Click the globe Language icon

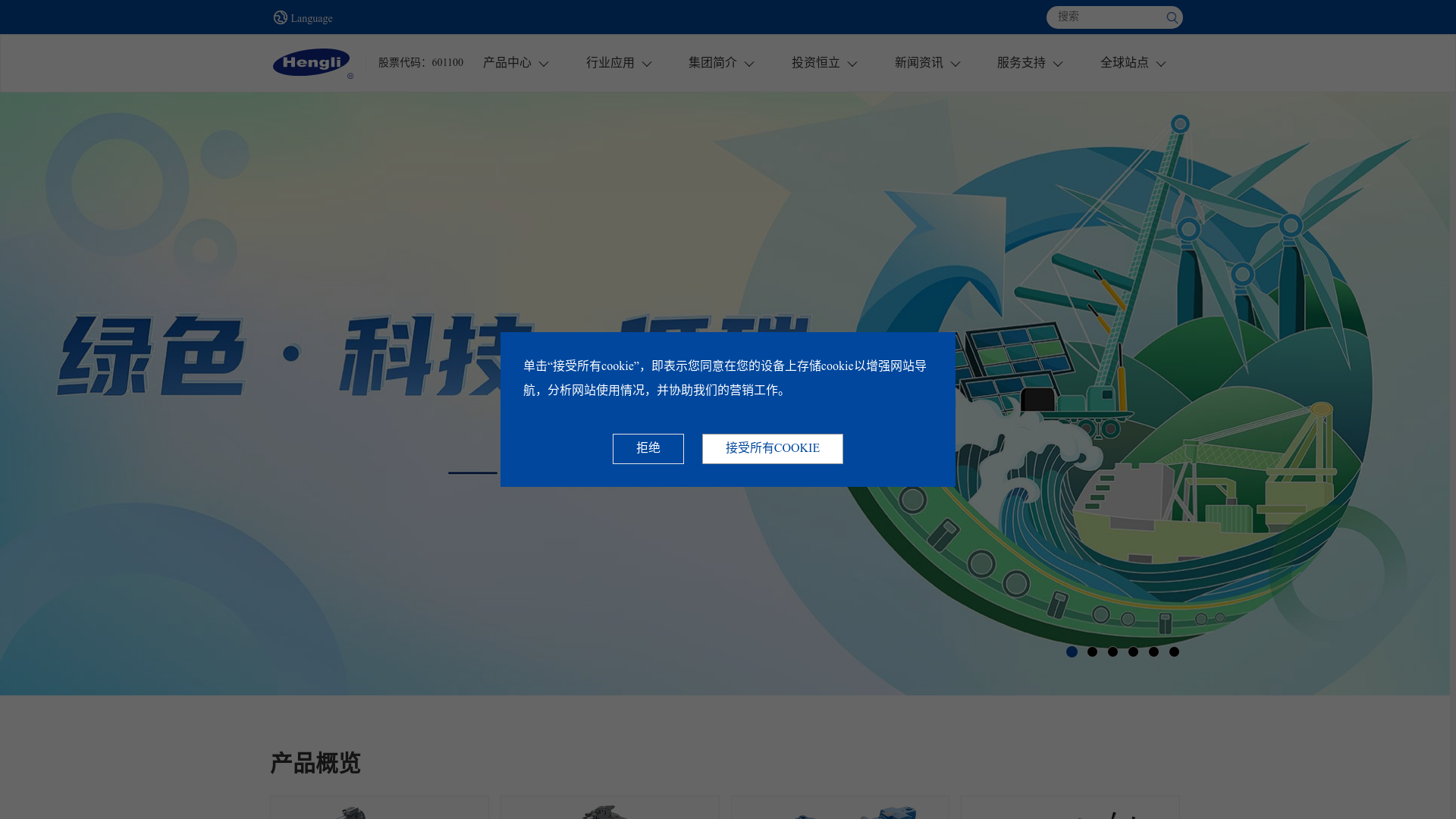[x=281, y=17]
